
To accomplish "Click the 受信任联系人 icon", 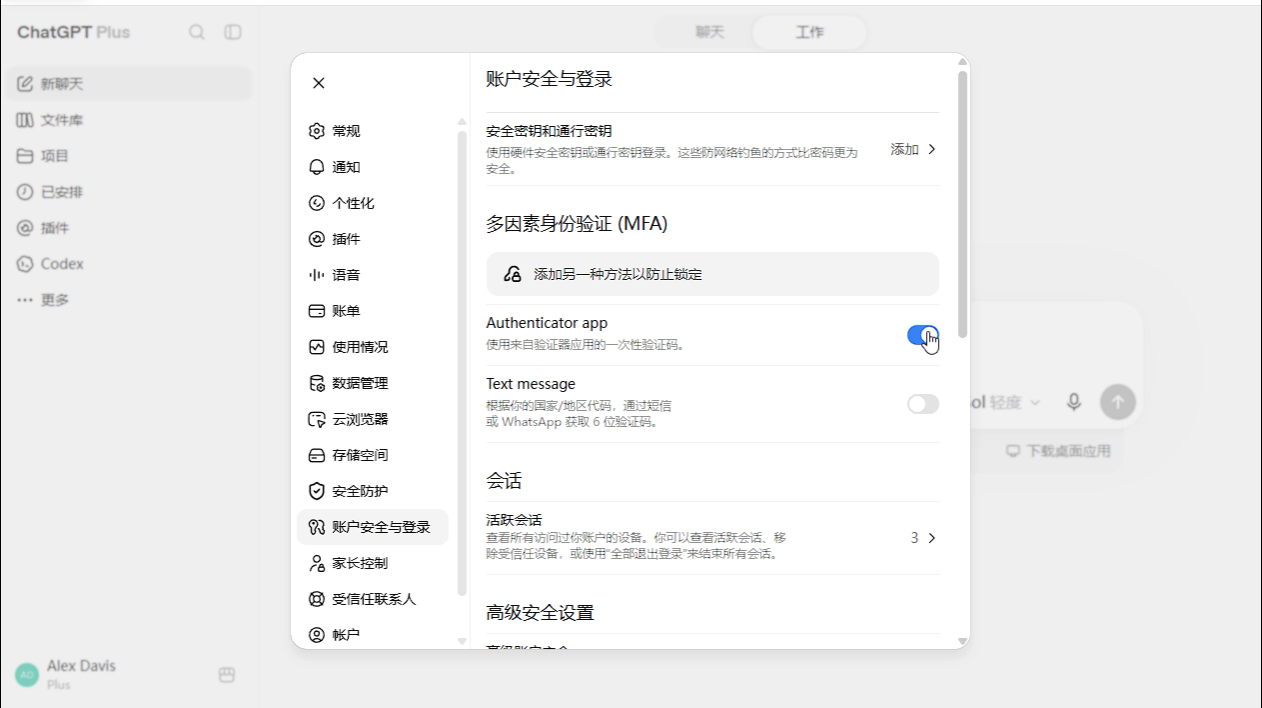I will [x=317, y=599].
